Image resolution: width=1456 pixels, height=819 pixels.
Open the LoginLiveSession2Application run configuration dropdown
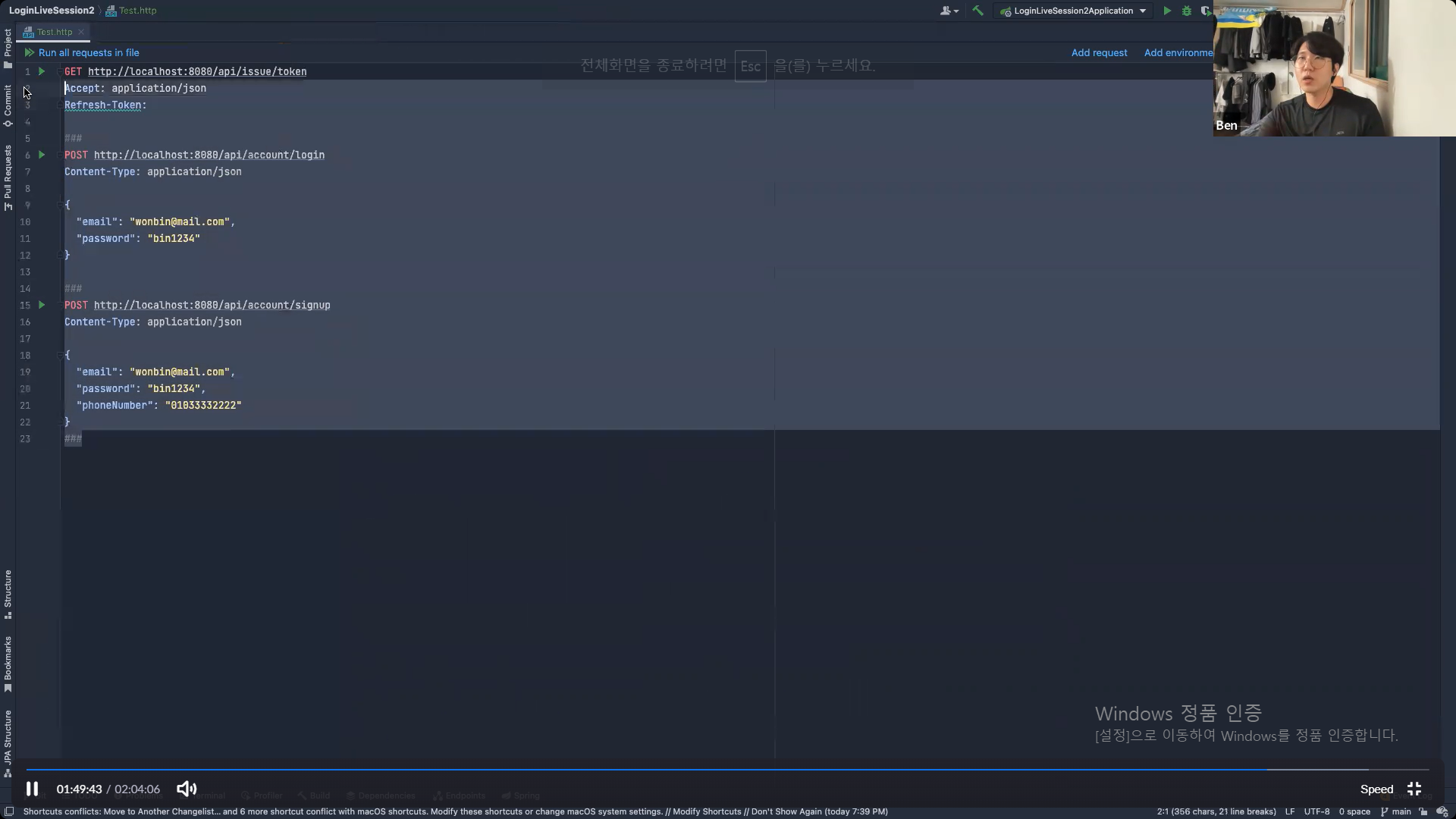[x=1074, y=11]
